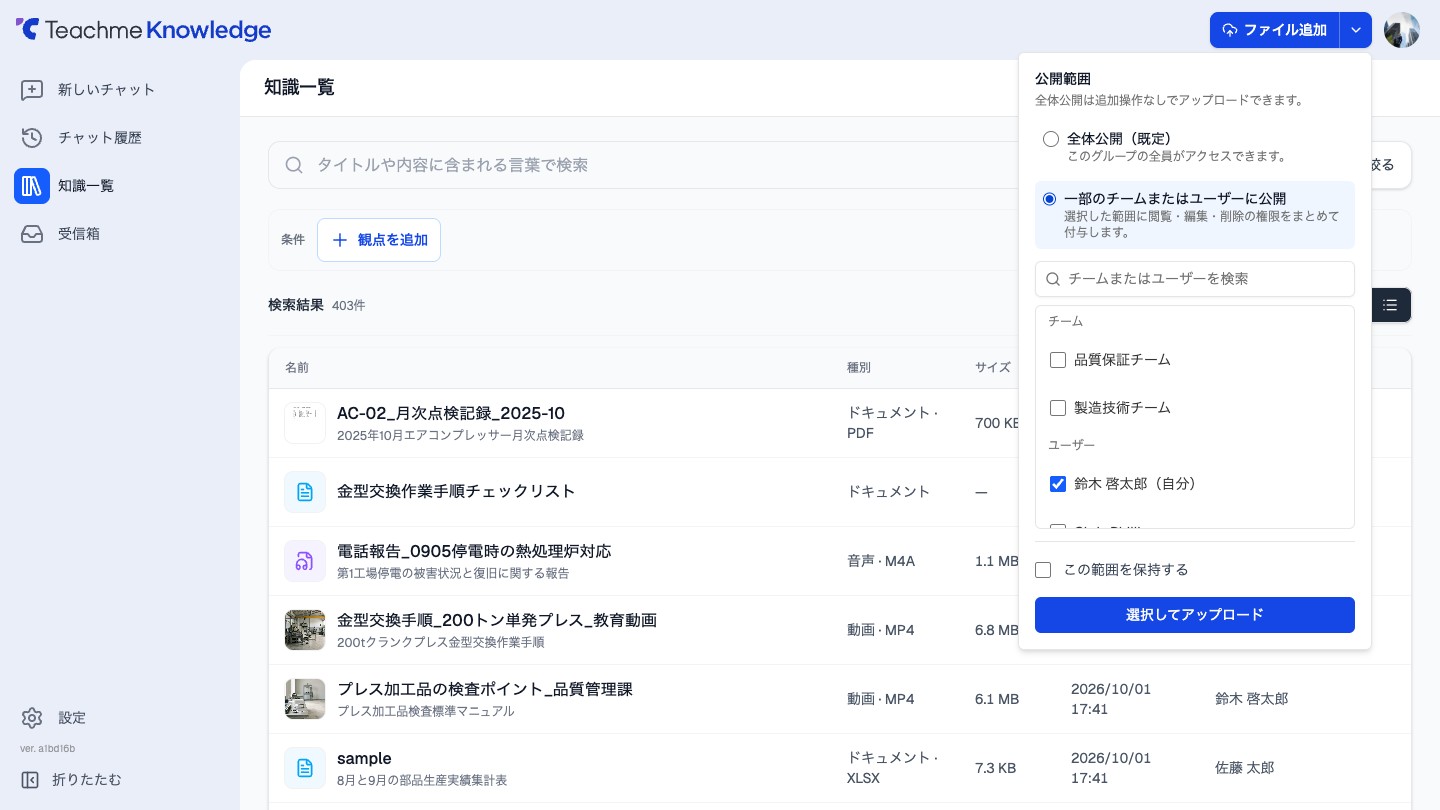Uncheck 鈴木 啓太郎（自分） checkbox
Screen dimensions: 1440x810
pyautogui.click(x=1058, y=484)
